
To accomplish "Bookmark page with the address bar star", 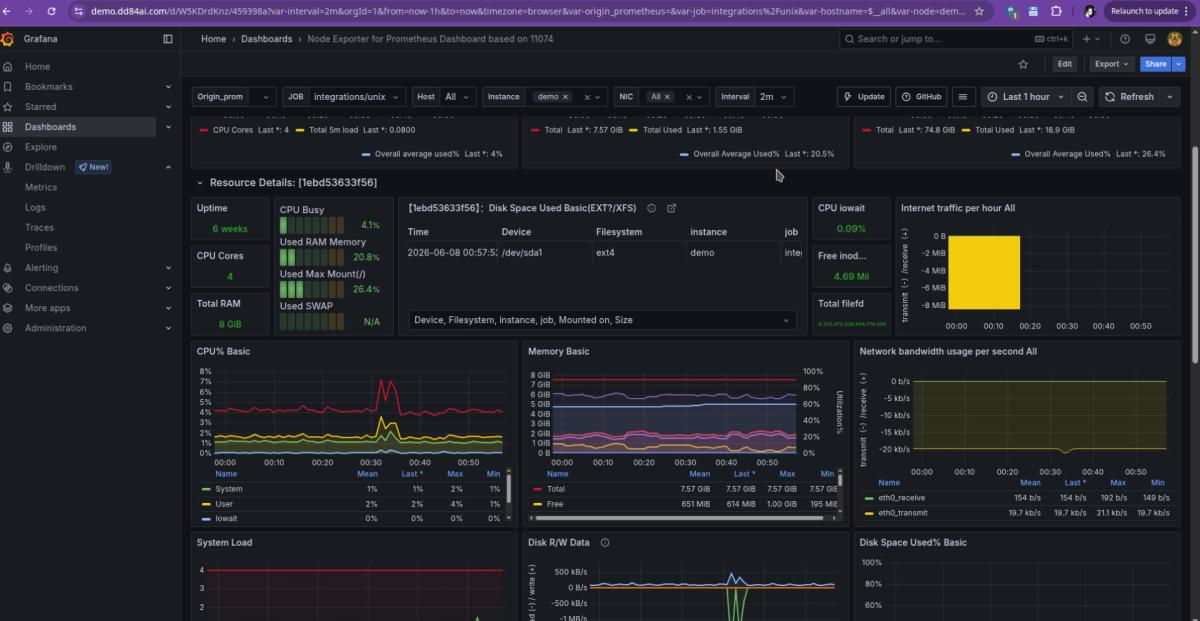I will 978,11.
